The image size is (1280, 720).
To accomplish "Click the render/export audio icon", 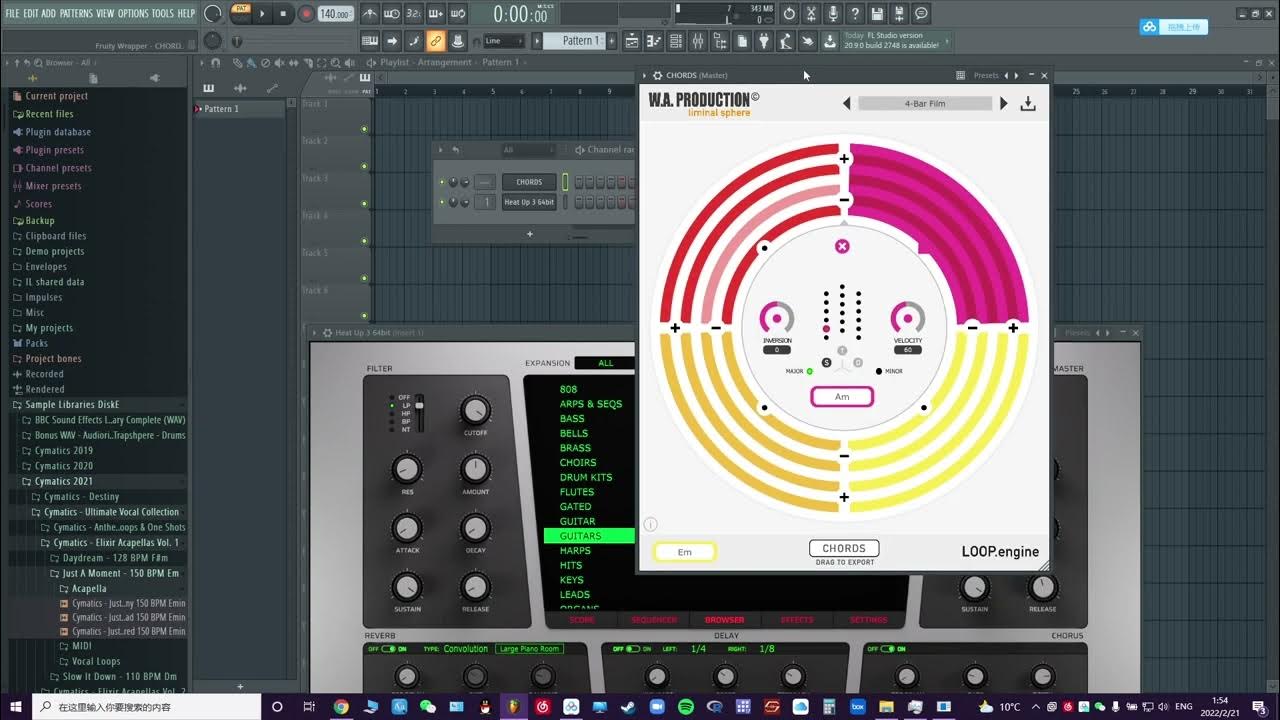I will coord(899,14).
